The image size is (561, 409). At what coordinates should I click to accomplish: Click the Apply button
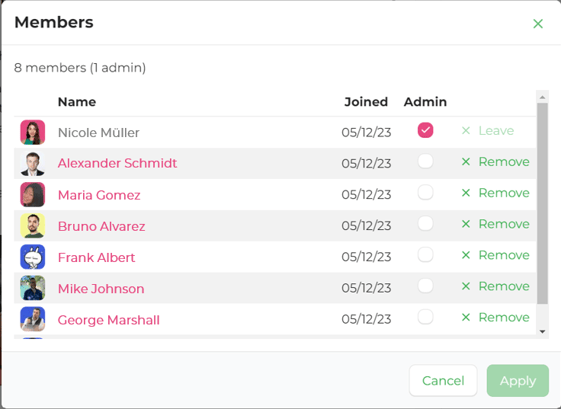[x=517, y=380]
